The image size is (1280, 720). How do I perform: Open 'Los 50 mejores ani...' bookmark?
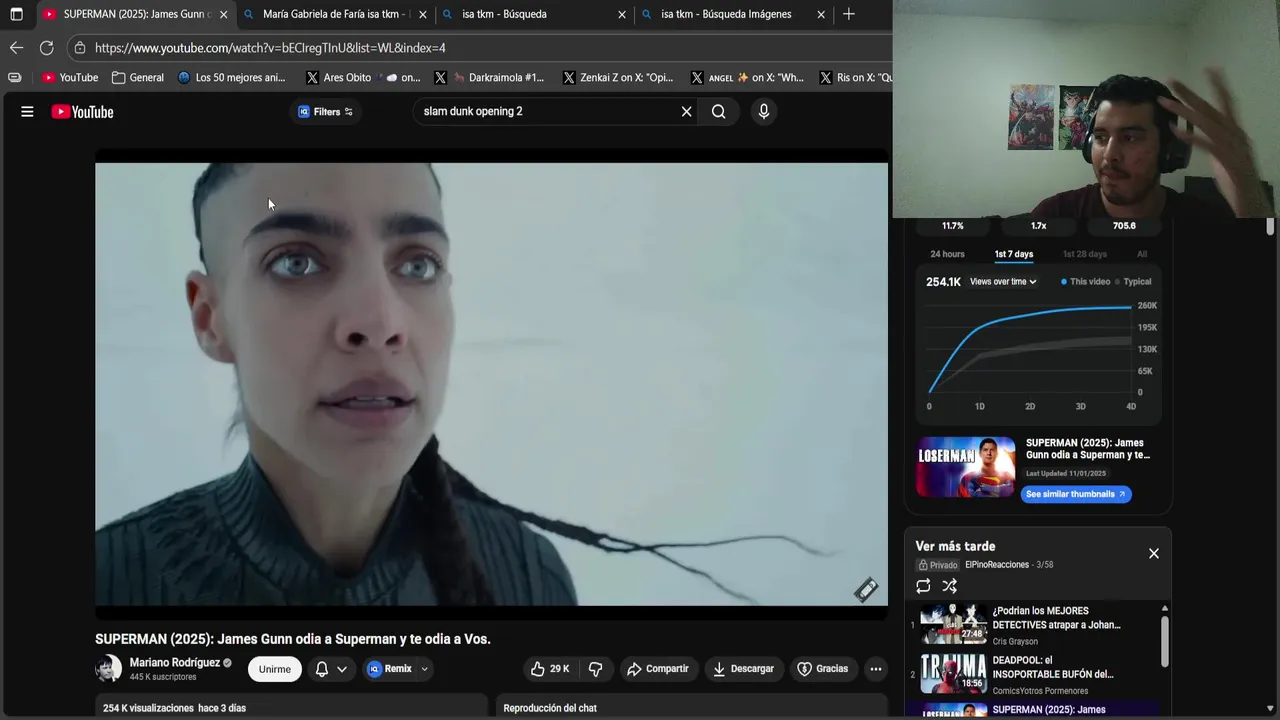coord(231,77)
